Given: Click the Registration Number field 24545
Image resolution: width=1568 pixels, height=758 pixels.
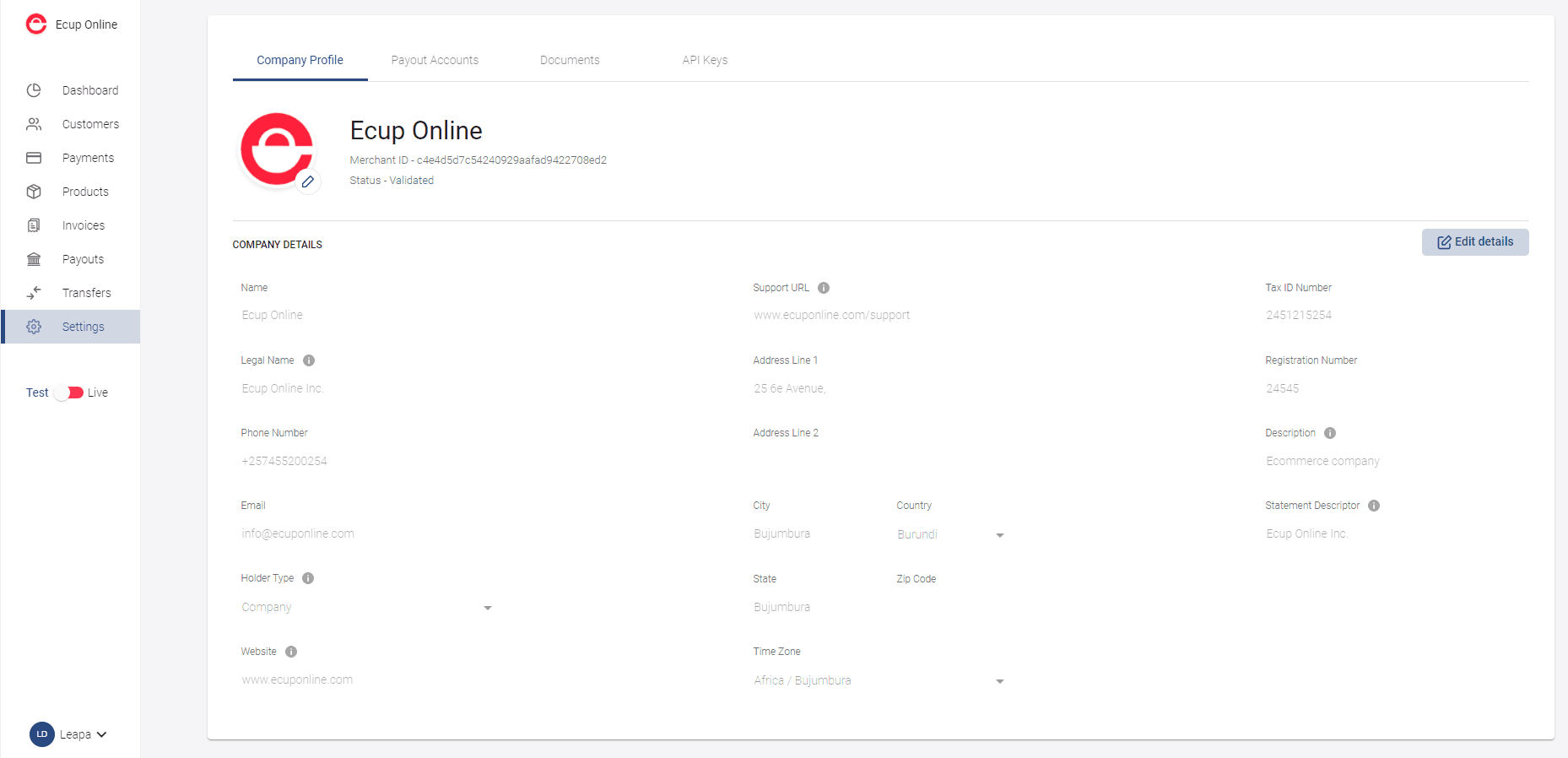Looking at the screenshot, I should click(x=1392, y=388).
